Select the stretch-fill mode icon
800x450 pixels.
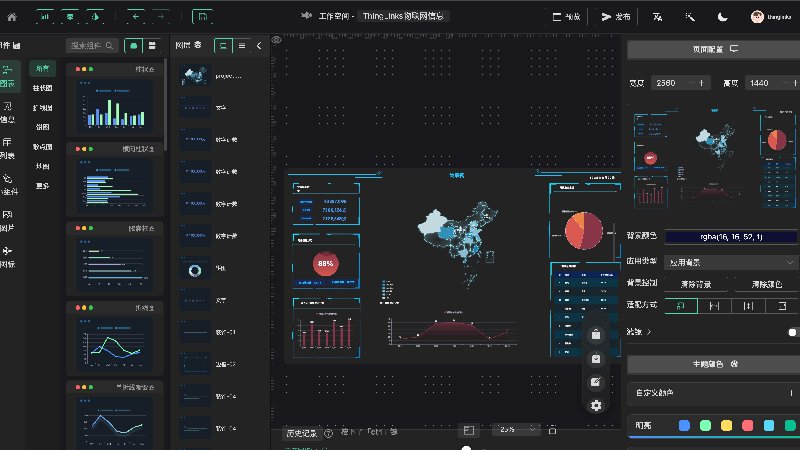[x=782, y=306]
